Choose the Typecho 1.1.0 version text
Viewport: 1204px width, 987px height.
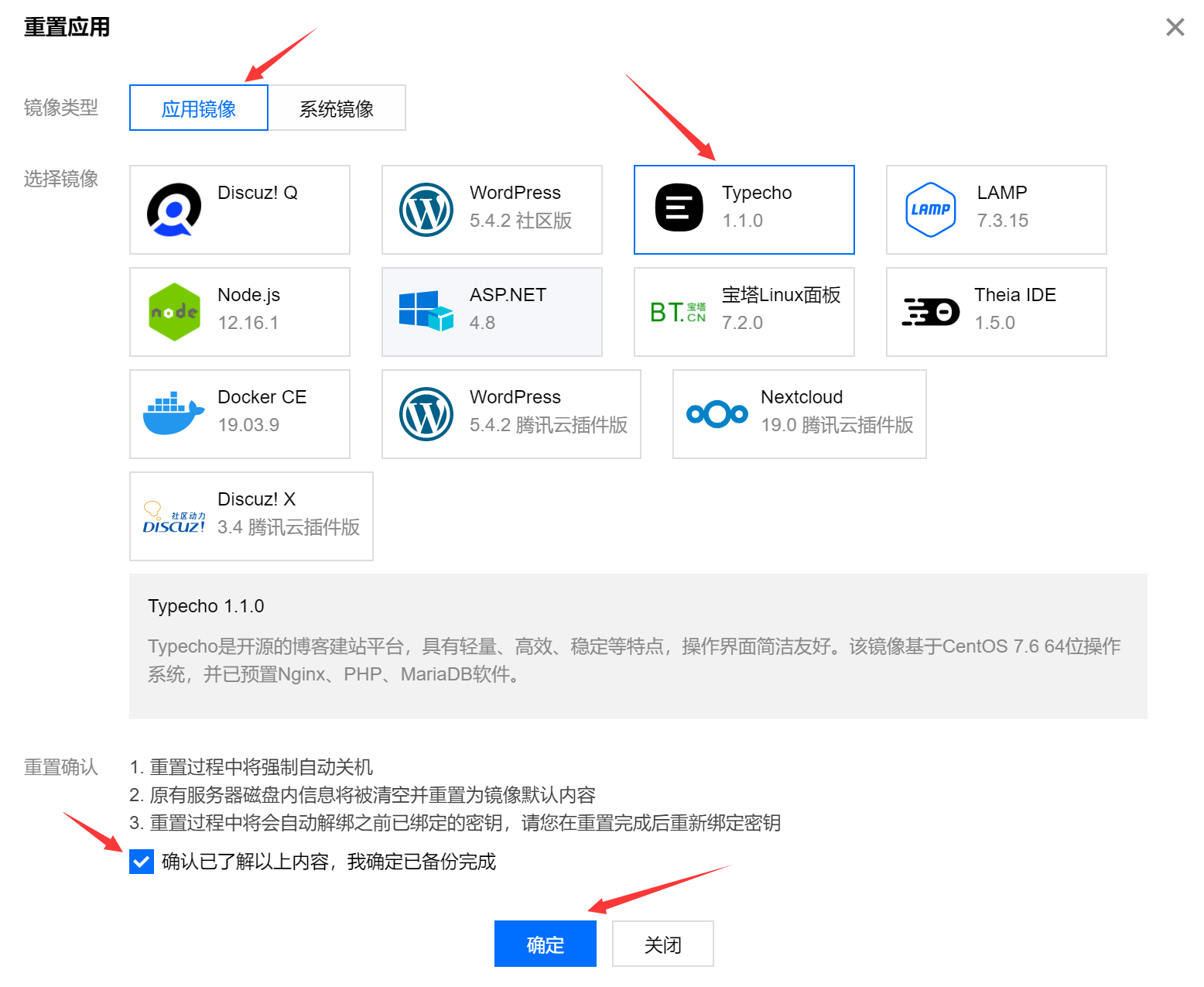[x=743, y=221]
